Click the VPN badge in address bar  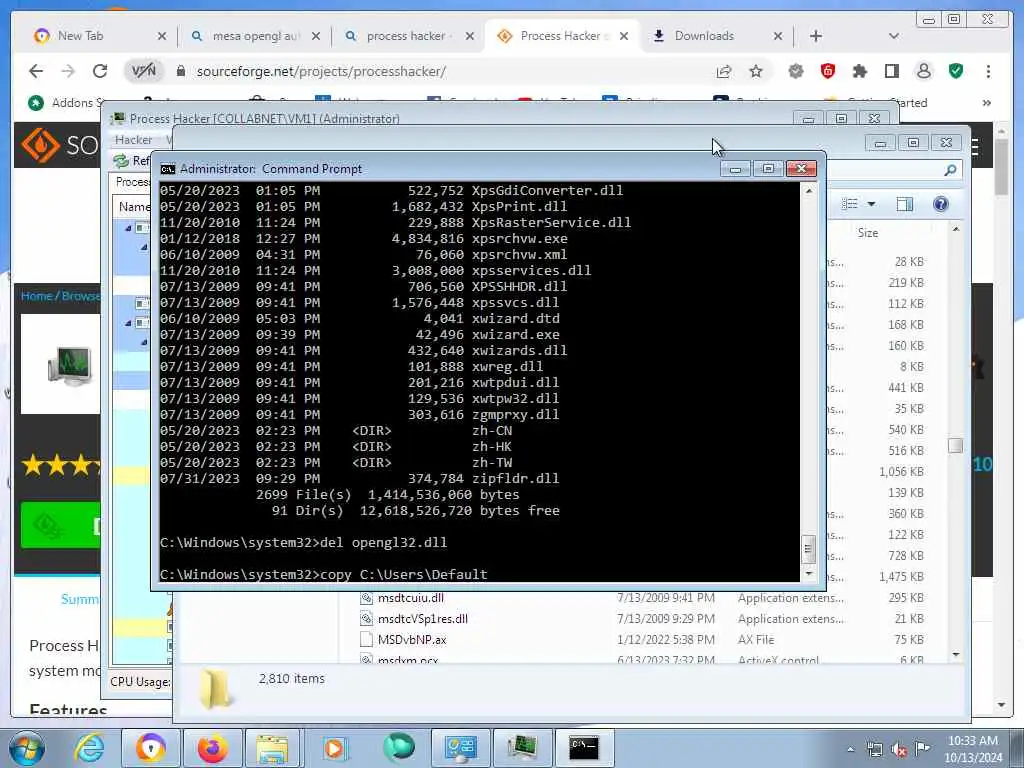[x=144, y=71]
